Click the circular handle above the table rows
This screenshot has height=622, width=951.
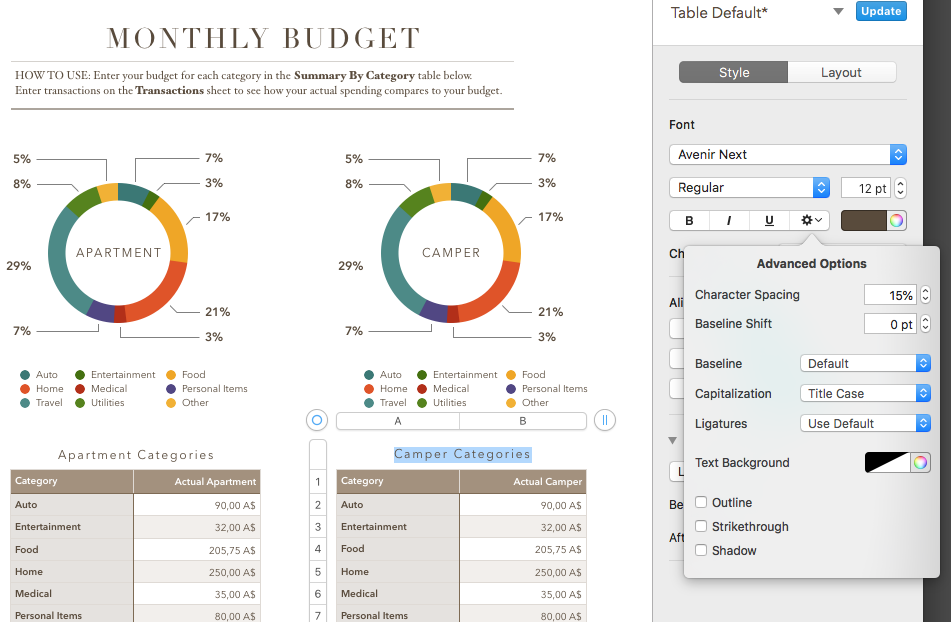click(317, 420)
